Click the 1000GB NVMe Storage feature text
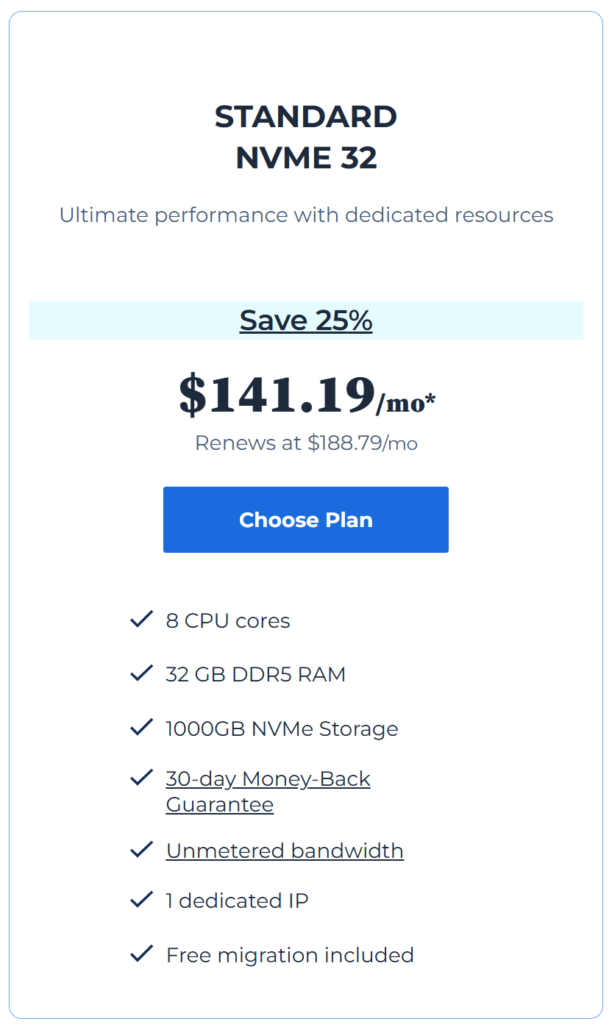Viewport: 612px width, 1024px height. [282, 728]
